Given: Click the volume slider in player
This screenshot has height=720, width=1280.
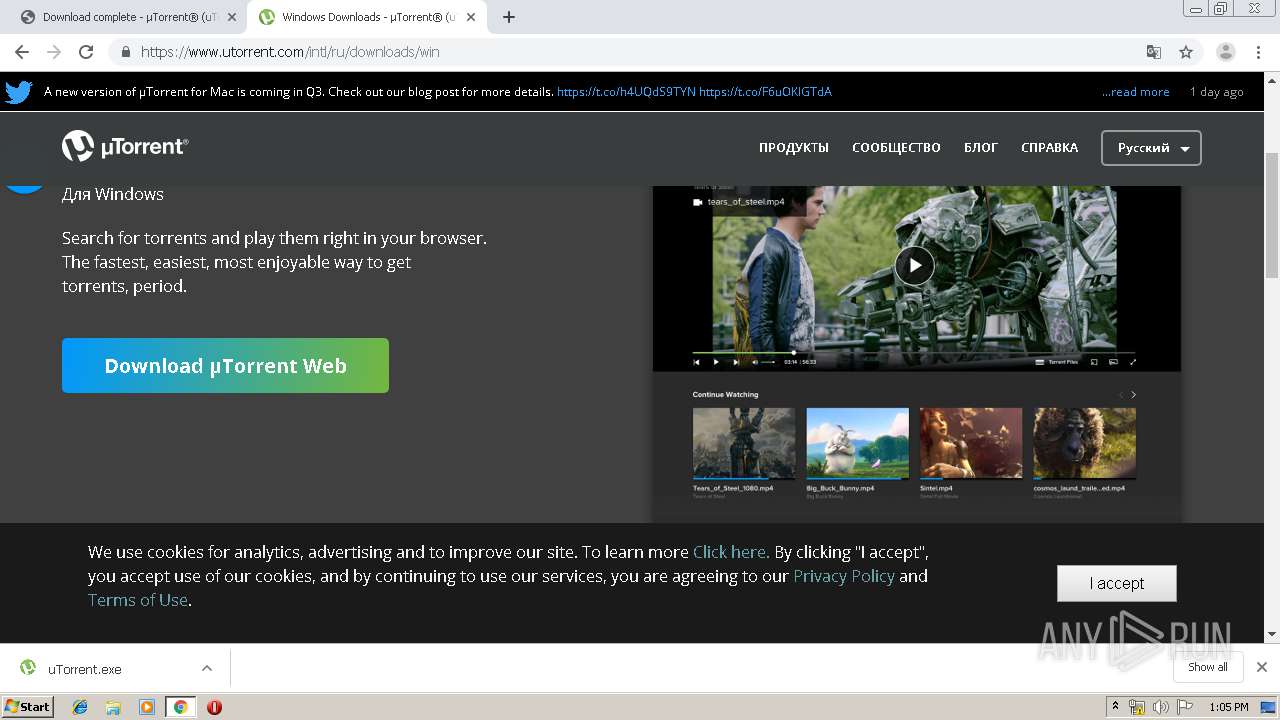Looking at the screenshot, I should click(x=768, y=362).
